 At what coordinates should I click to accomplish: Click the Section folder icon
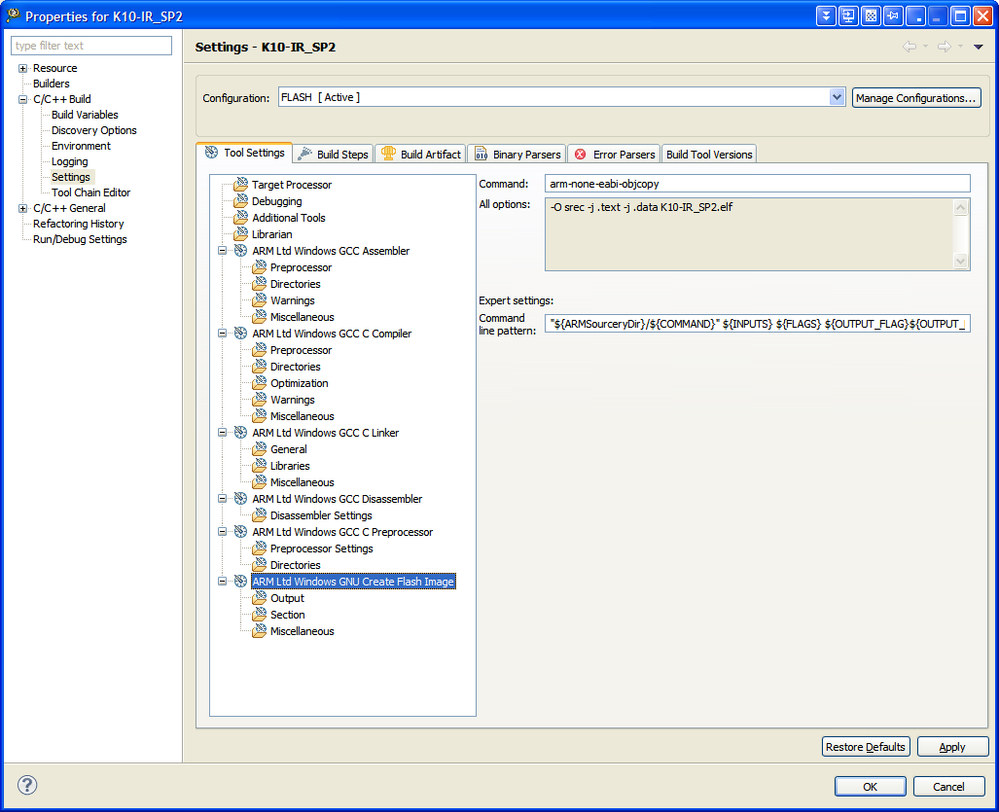tap(259, 614)
